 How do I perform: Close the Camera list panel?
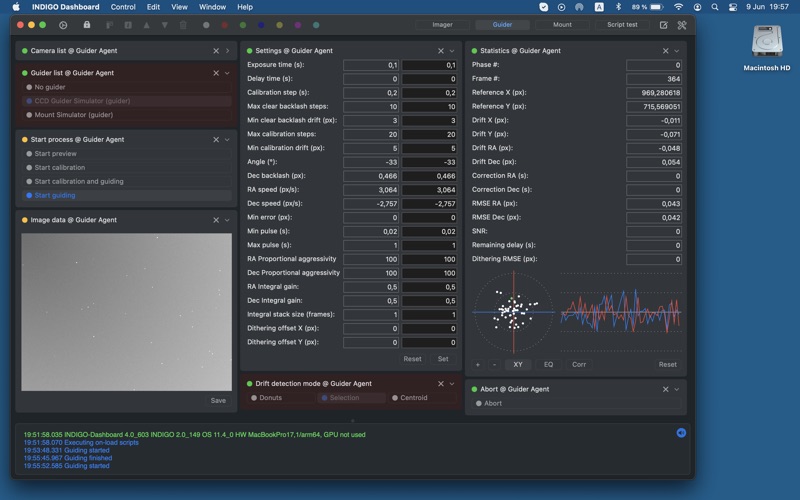pos(216,51)
